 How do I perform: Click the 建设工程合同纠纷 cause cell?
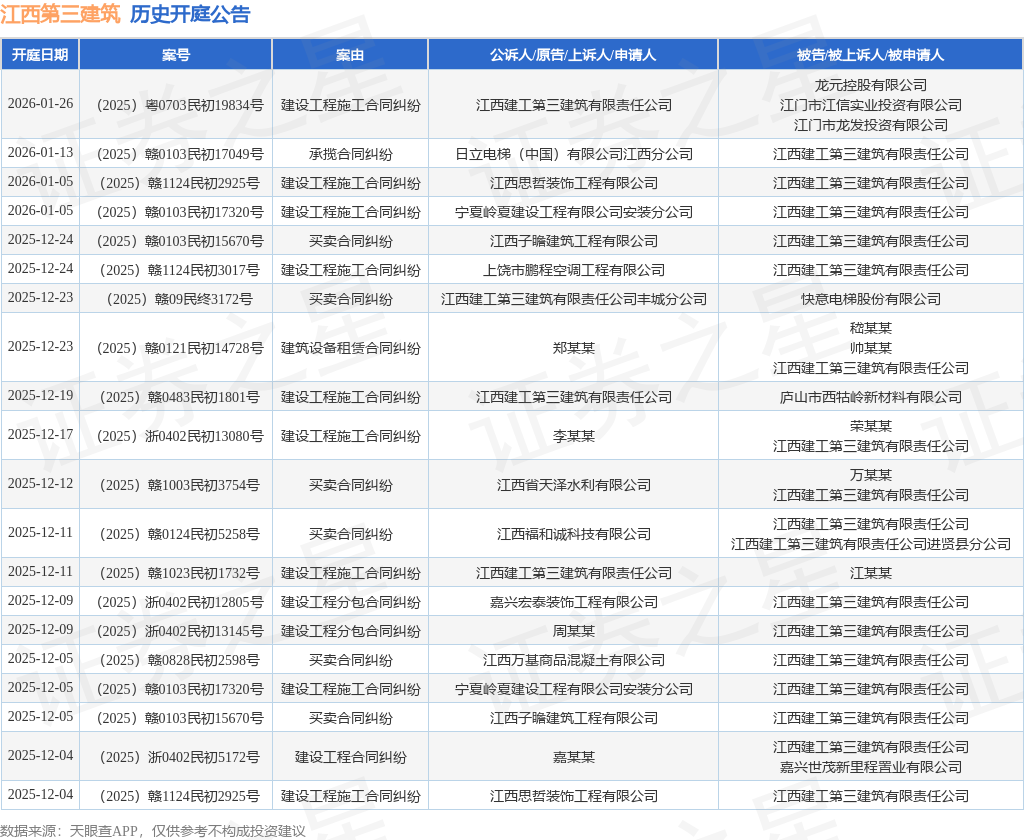point(351,758)
